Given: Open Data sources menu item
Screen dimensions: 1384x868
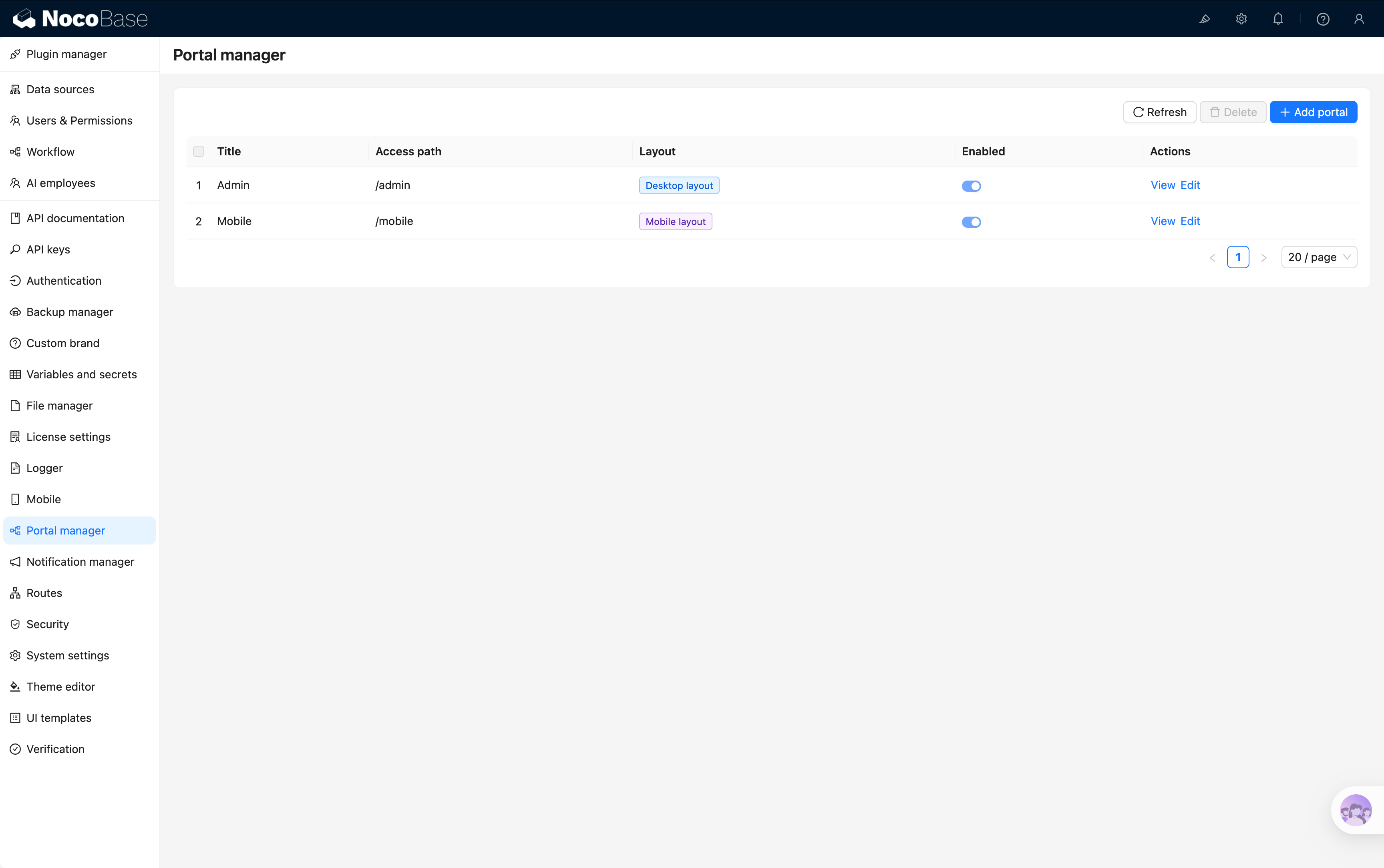Looking at the screenshot, I should (x=80, y=90).
